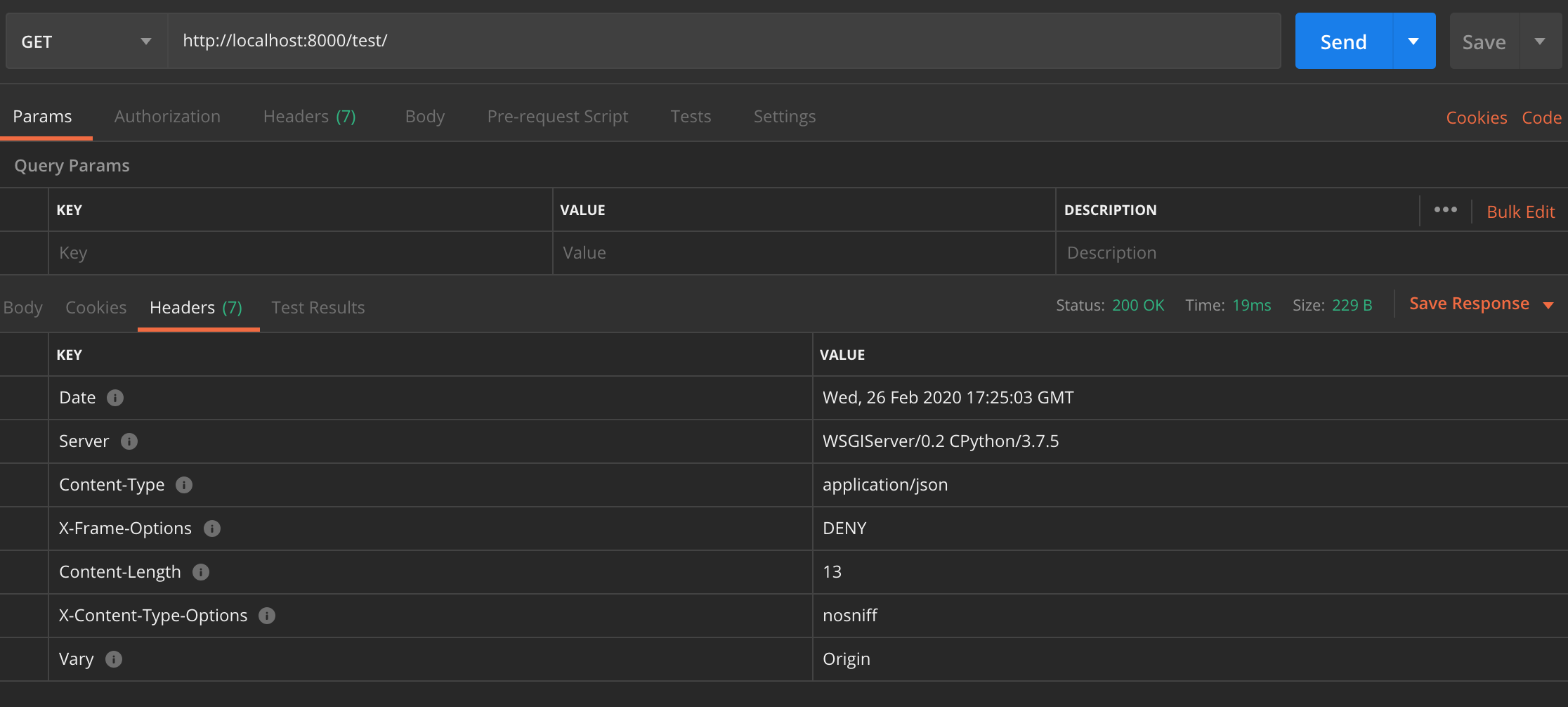Viewport: 1568px width, 707px height.
Task: Open the Pre-request Script tab
Action: pos(557,116)
